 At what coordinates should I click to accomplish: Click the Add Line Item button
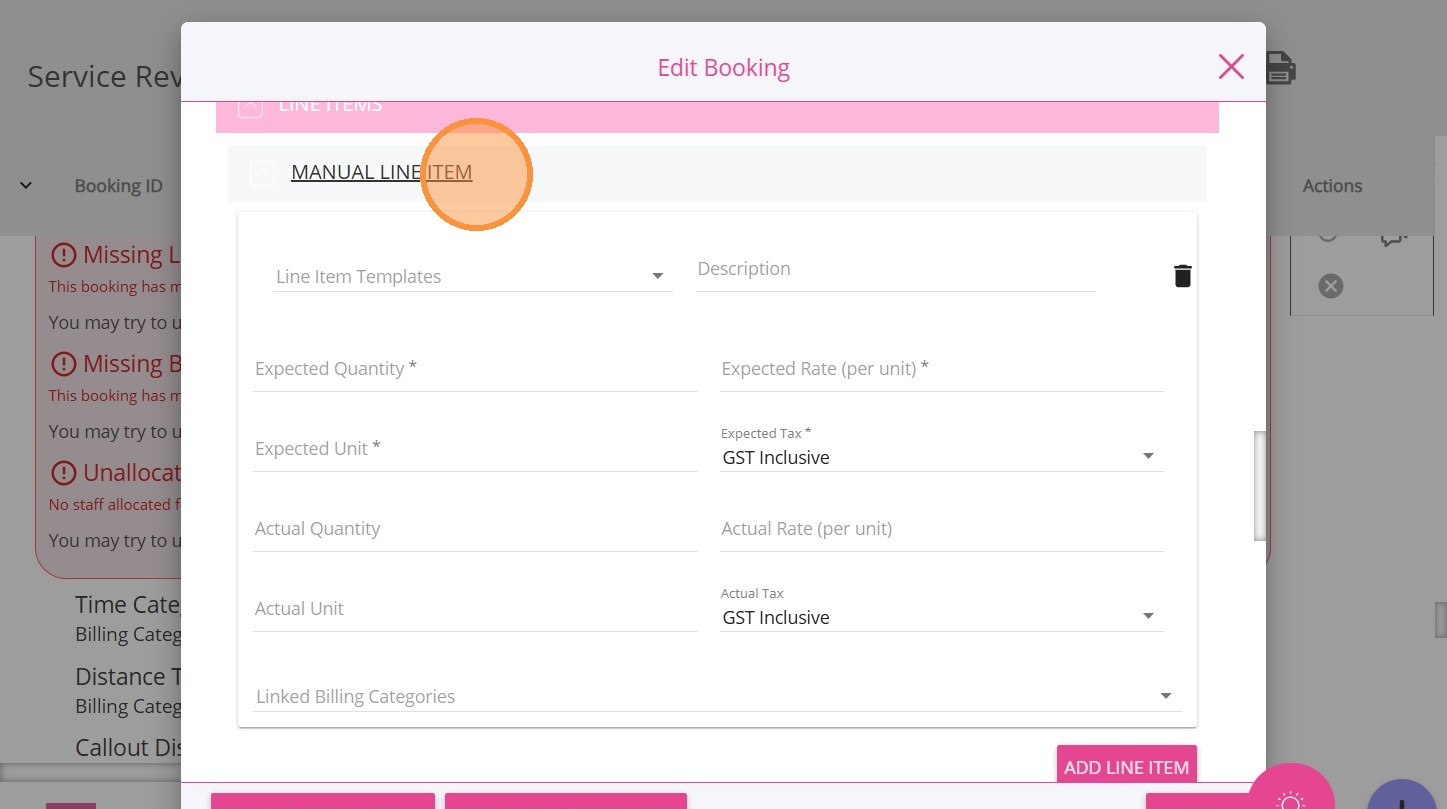tap(1126, 767)
